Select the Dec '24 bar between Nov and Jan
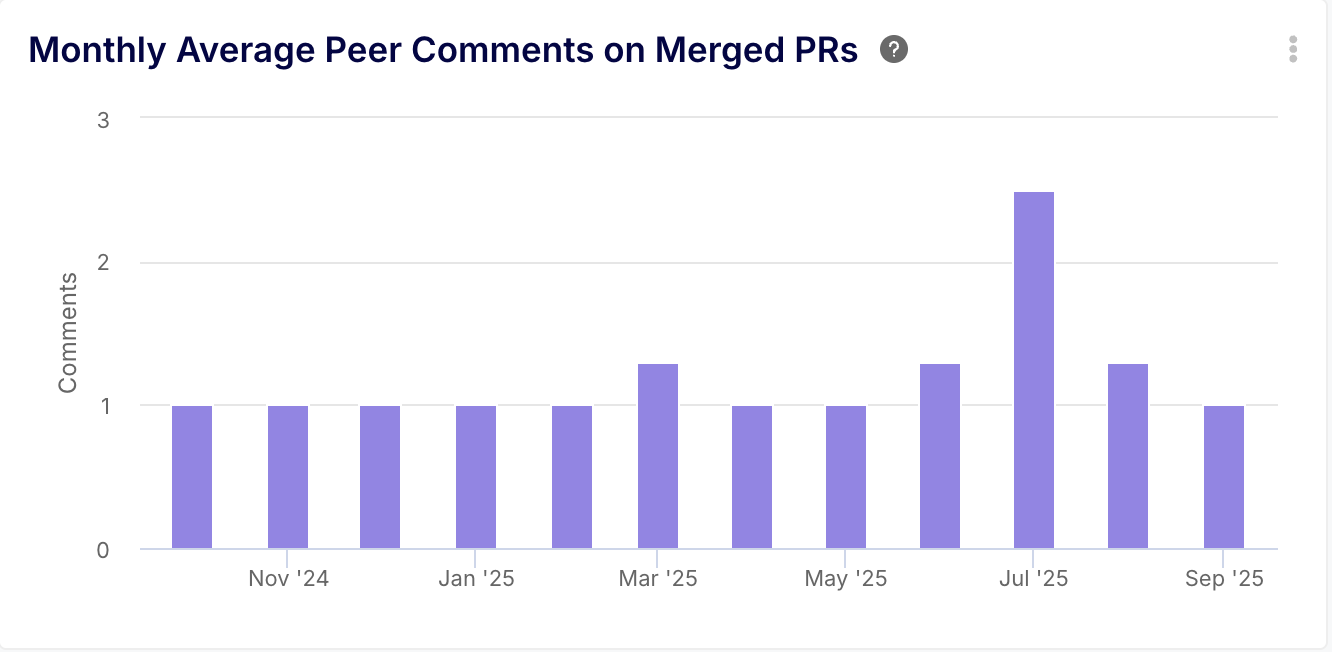The image size is (1332, 652). pyautogui.click(x=380, y=477)
